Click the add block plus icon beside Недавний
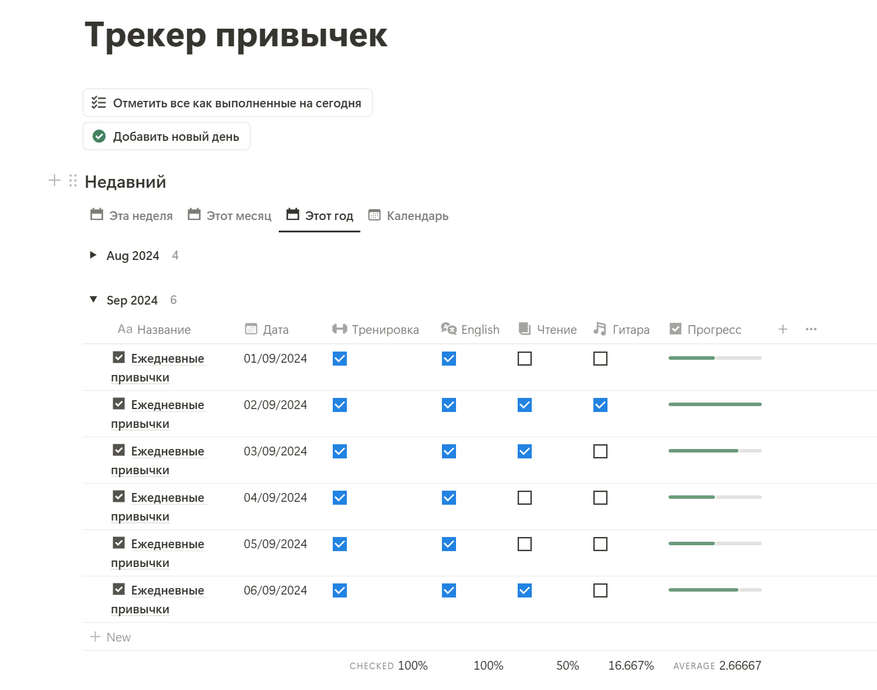Image resolution: width=877 pixels, height=690 pixels. click(x=54, y=181)
